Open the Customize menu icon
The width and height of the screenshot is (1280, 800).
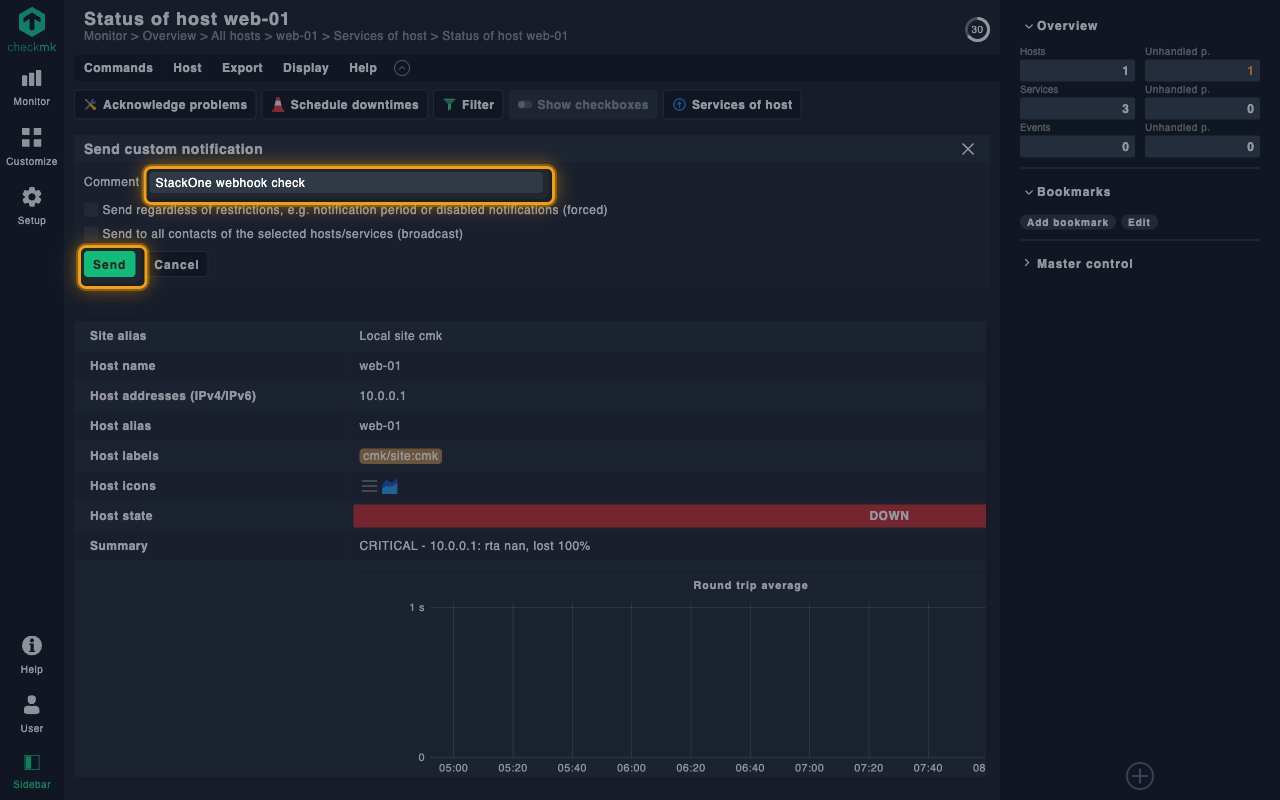[32, 146]
